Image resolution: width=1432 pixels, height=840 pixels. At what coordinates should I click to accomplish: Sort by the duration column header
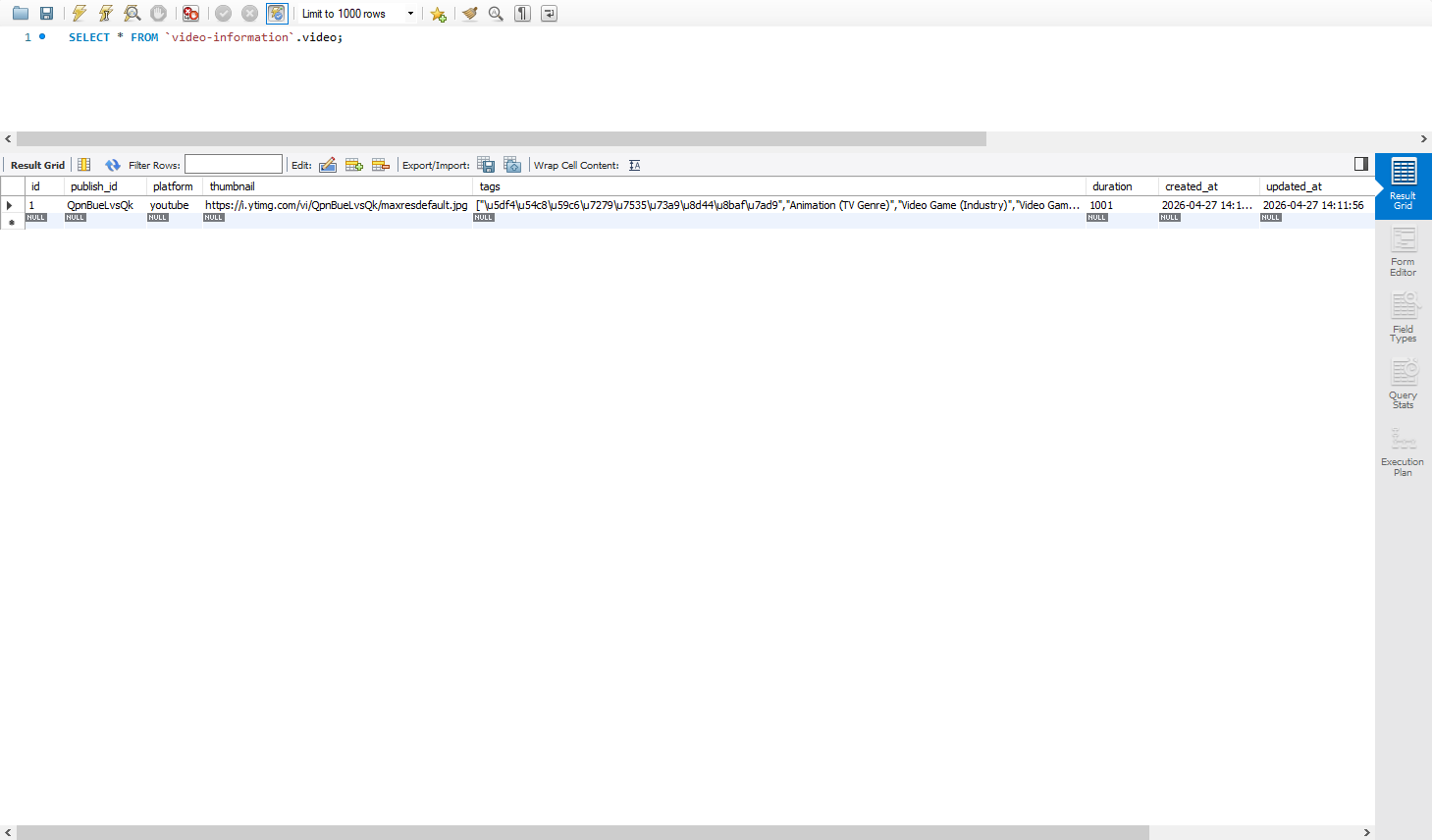click(1112, 186)
